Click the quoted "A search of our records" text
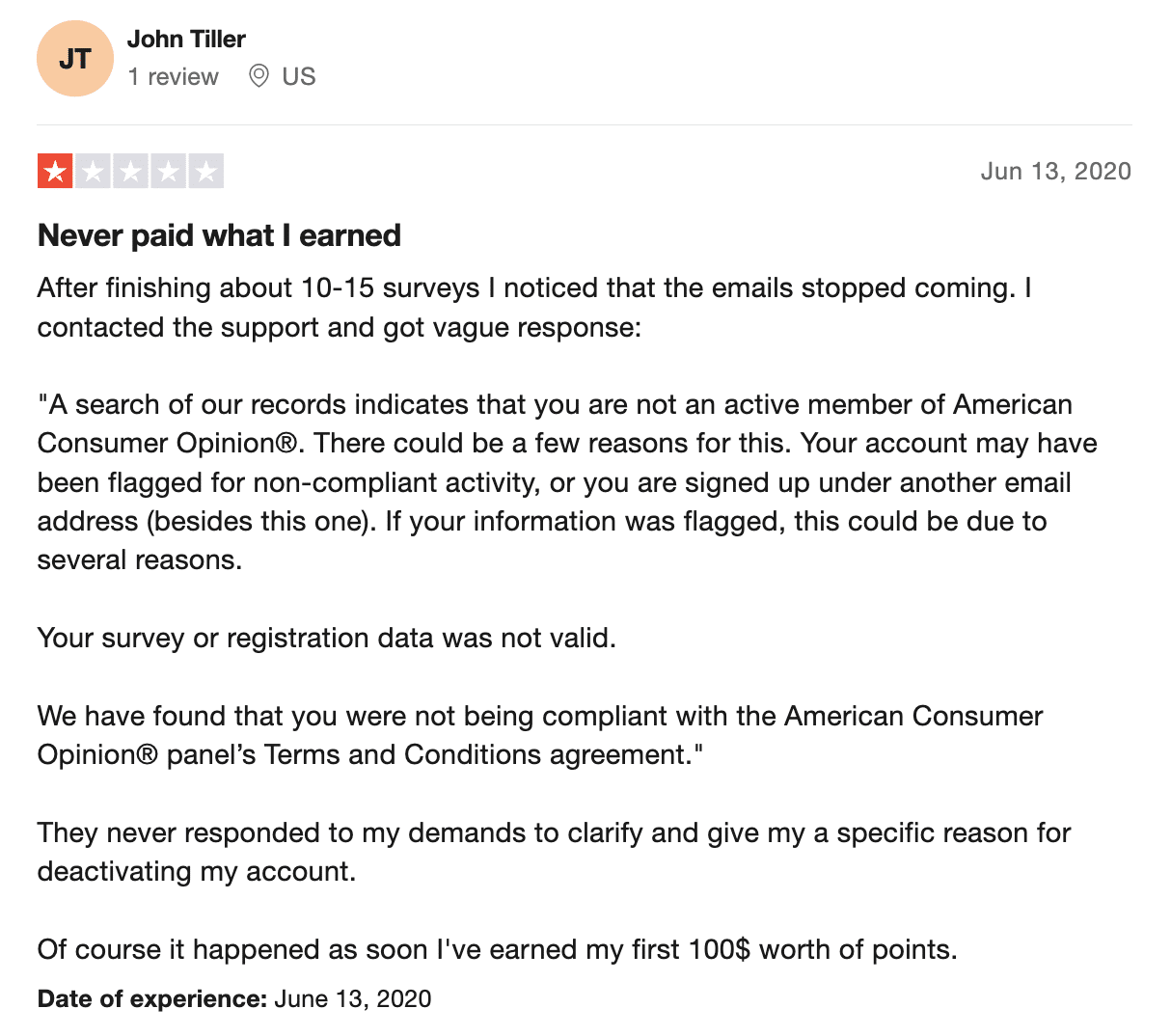 [567, 482]
